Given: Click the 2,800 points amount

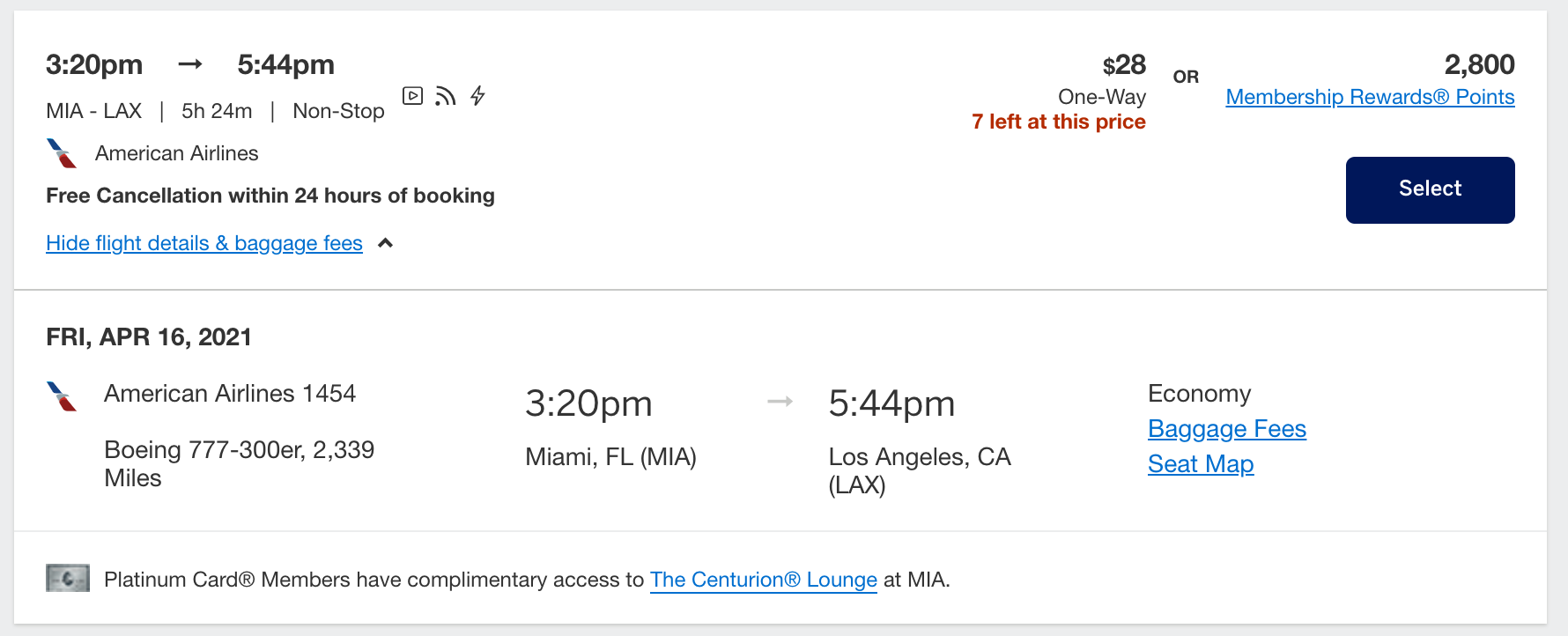Looking at the screenshot, I should [1480, 64].
